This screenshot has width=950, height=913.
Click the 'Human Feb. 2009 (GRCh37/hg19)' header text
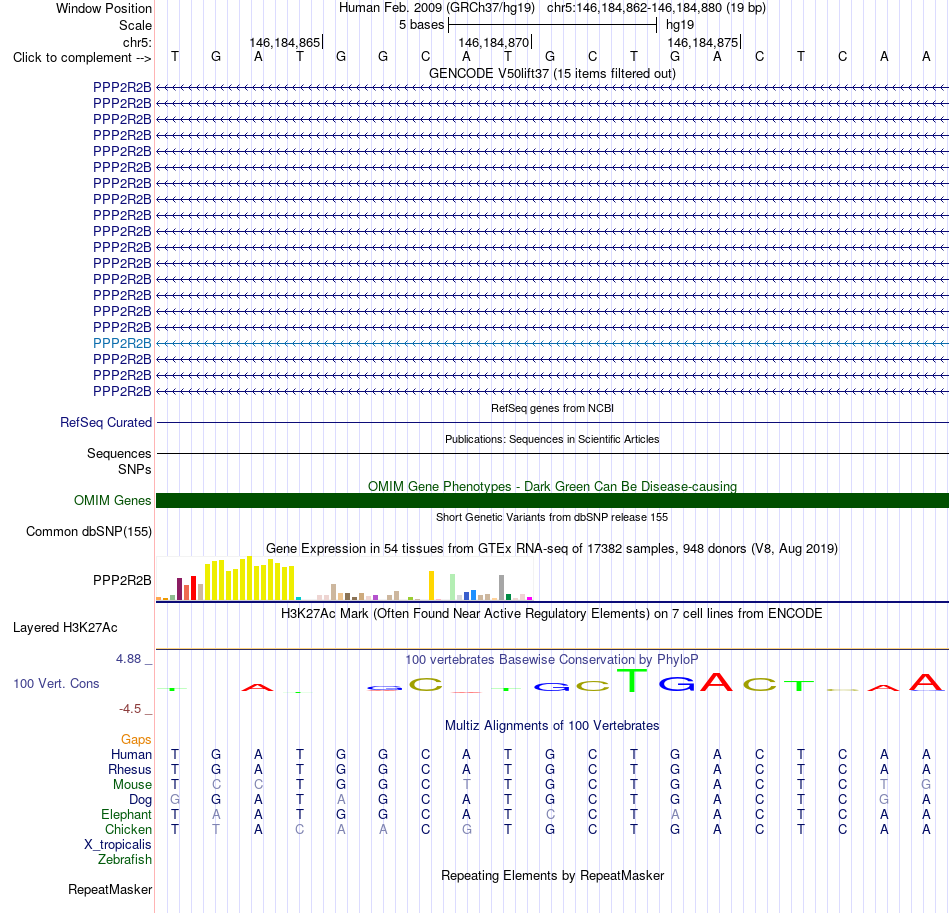point(437,8)
